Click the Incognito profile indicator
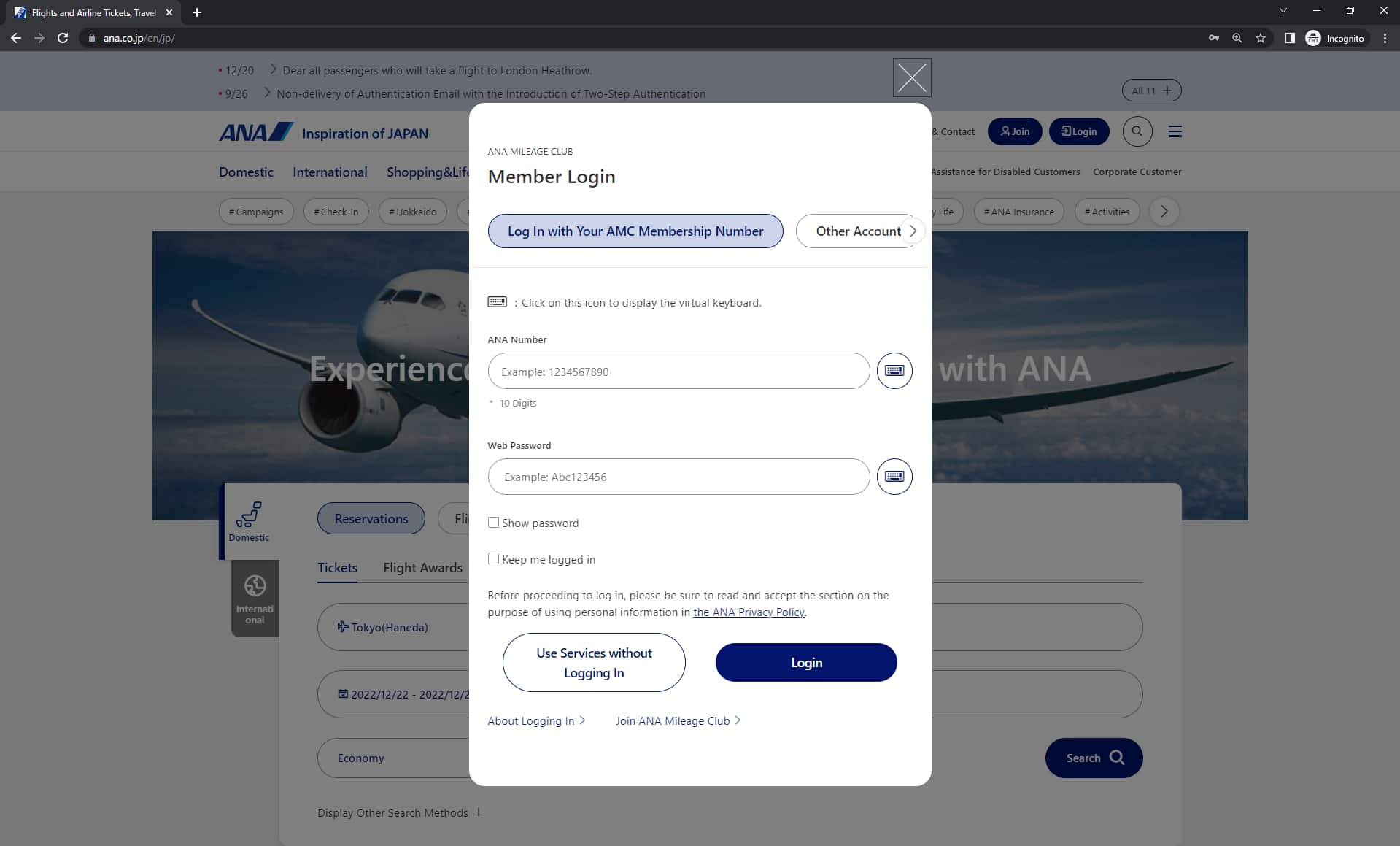 1335,38
